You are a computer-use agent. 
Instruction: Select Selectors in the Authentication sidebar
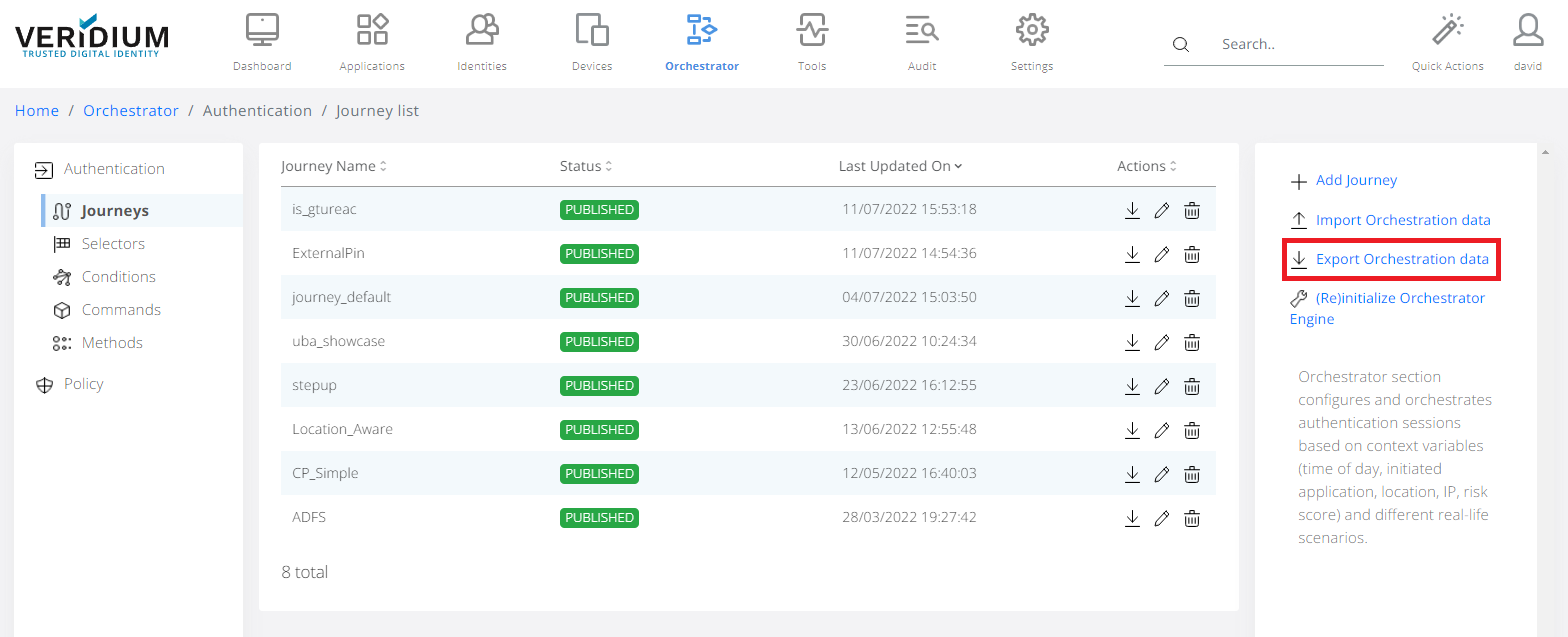tap(113, 244)
